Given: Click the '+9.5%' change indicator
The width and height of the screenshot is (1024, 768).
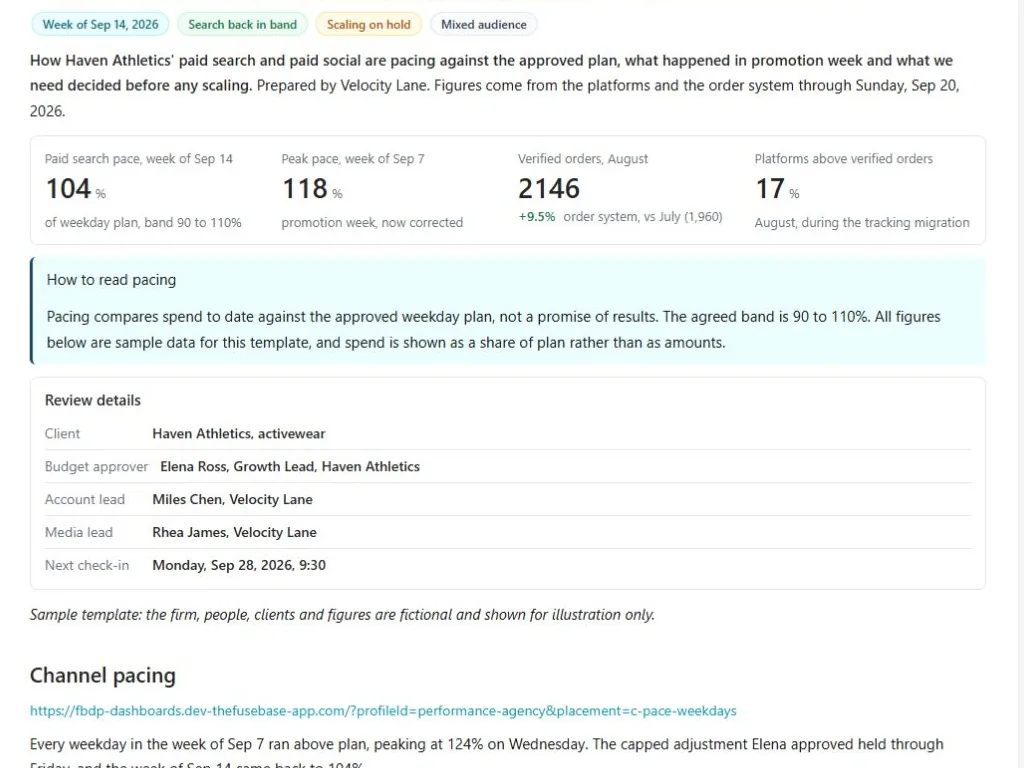Looking at the screenshot, I should tap(537, 217).
